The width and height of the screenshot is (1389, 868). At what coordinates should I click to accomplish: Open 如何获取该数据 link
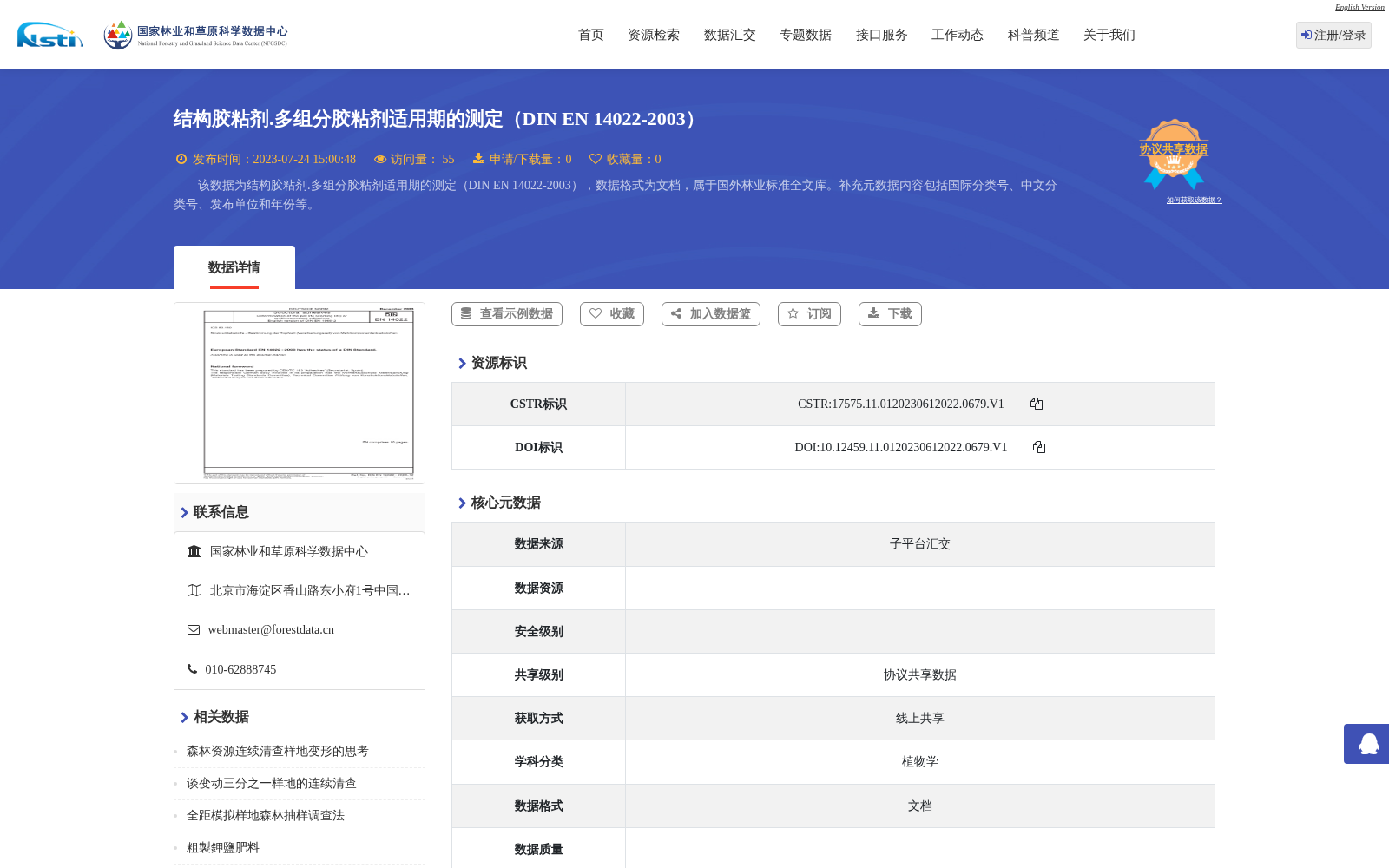tap(1194, 200)
